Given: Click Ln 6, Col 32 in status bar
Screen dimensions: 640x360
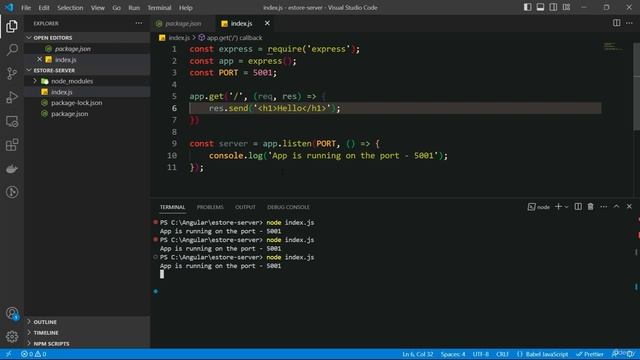Looking at the screenshot, I should [417, 354].
